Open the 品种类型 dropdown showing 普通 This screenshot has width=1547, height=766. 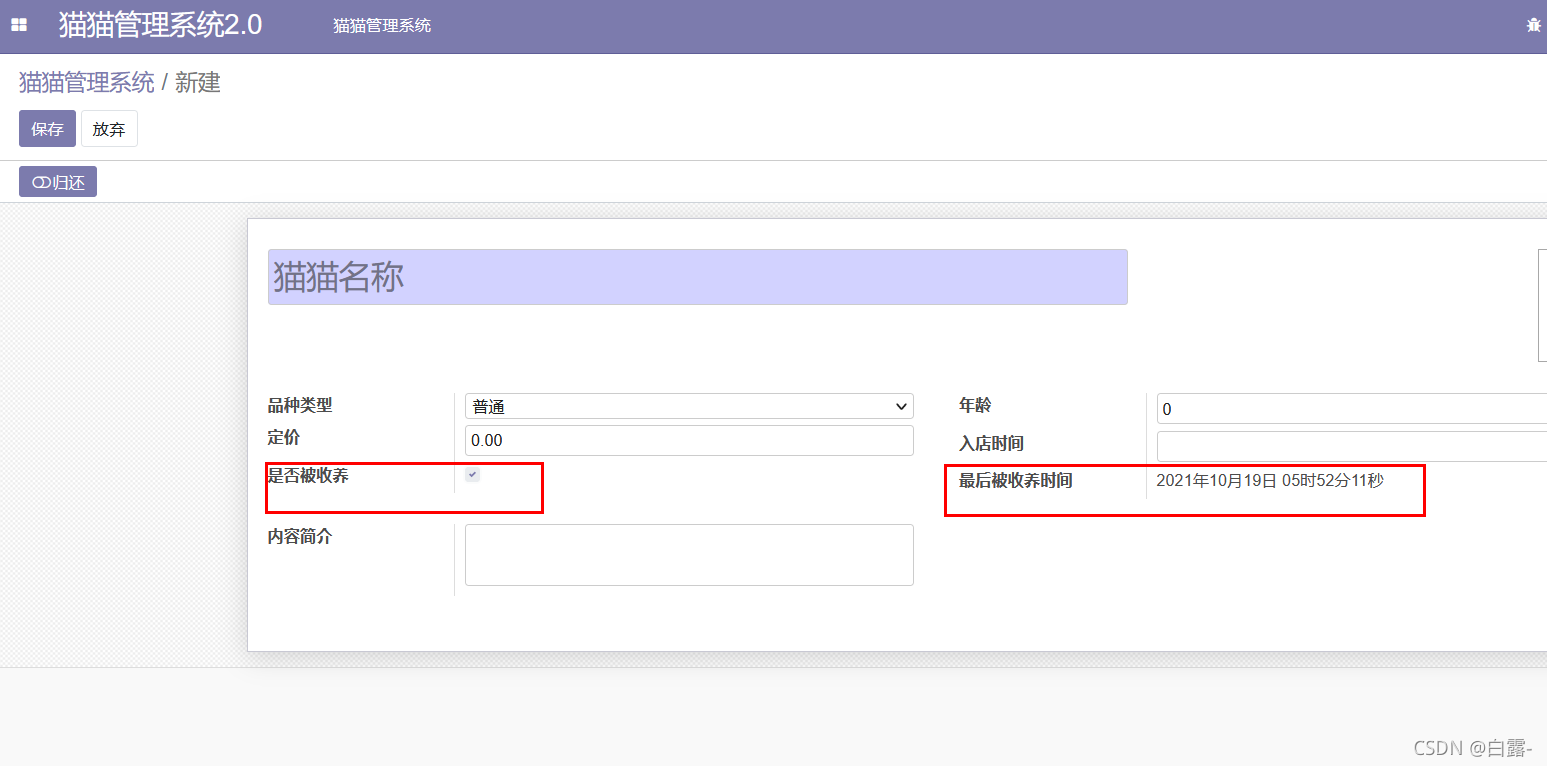[x=689, y=406]
